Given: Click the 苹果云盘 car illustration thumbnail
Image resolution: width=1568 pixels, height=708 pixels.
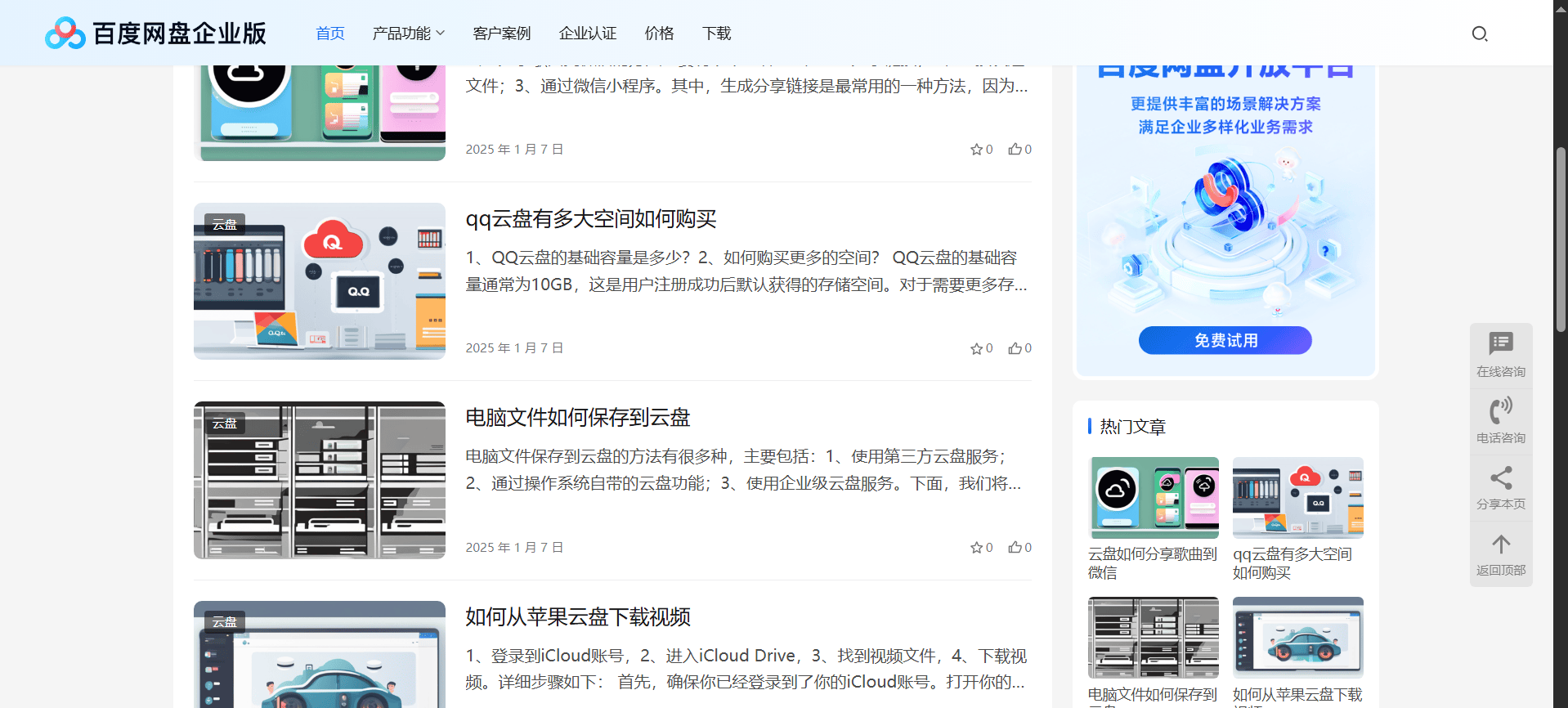Looking at the screenshot, I should 320,654.
